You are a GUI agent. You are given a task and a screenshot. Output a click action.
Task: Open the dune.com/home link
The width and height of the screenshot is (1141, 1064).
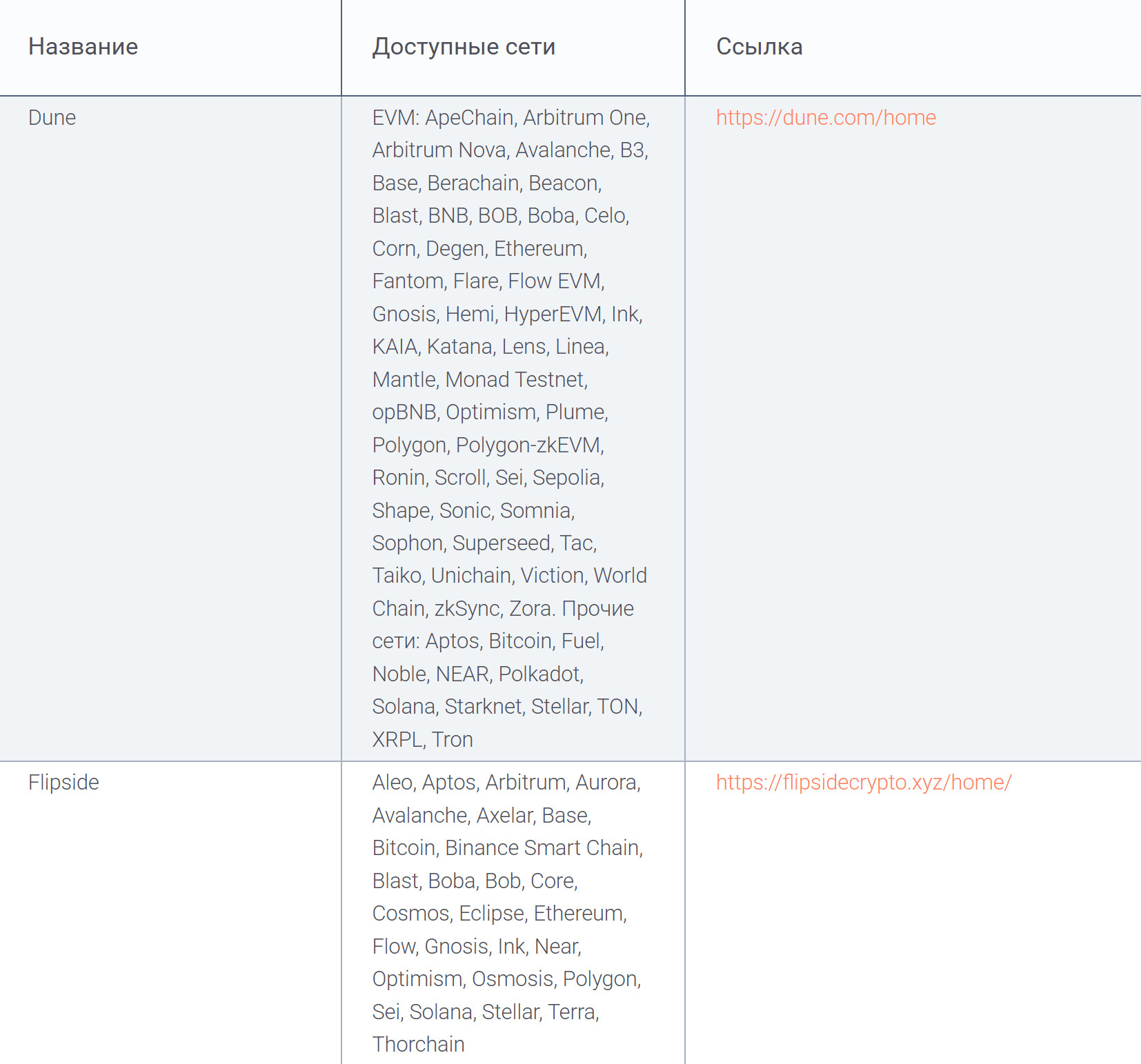click(826, 118)
